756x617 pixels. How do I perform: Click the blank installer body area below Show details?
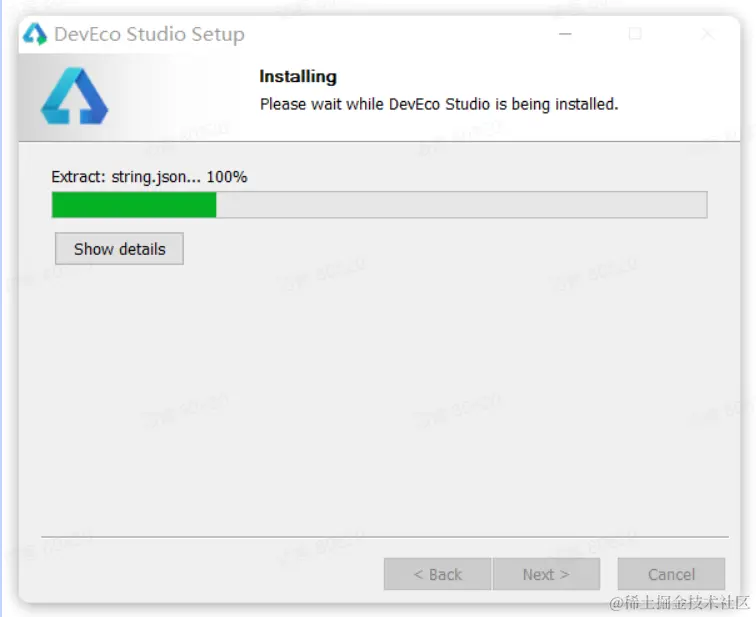pyautogui.click(x=379, y=395)
